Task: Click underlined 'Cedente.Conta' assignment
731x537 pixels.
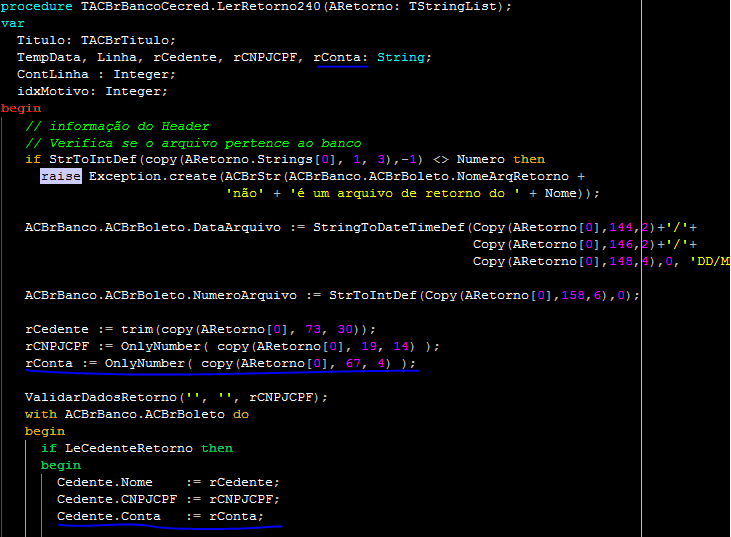Action: pos(160,516)
